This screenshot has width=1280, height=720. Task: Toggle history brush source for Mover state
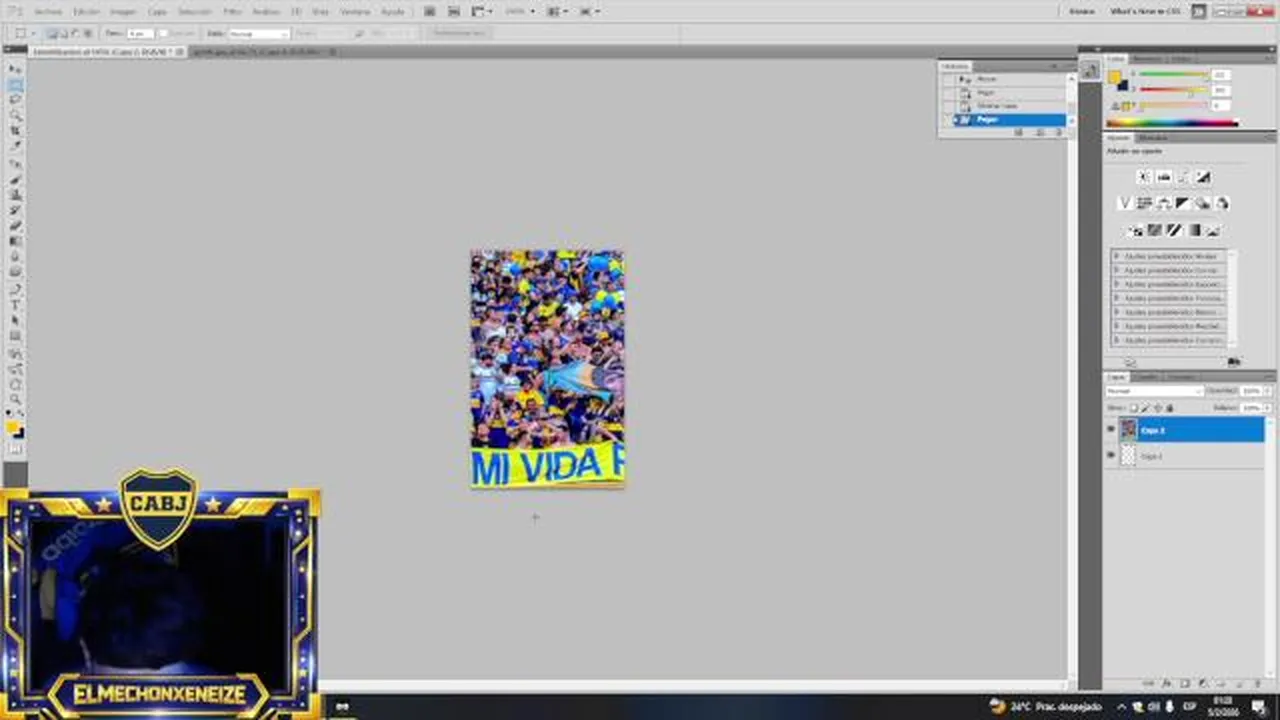(948, 79)
